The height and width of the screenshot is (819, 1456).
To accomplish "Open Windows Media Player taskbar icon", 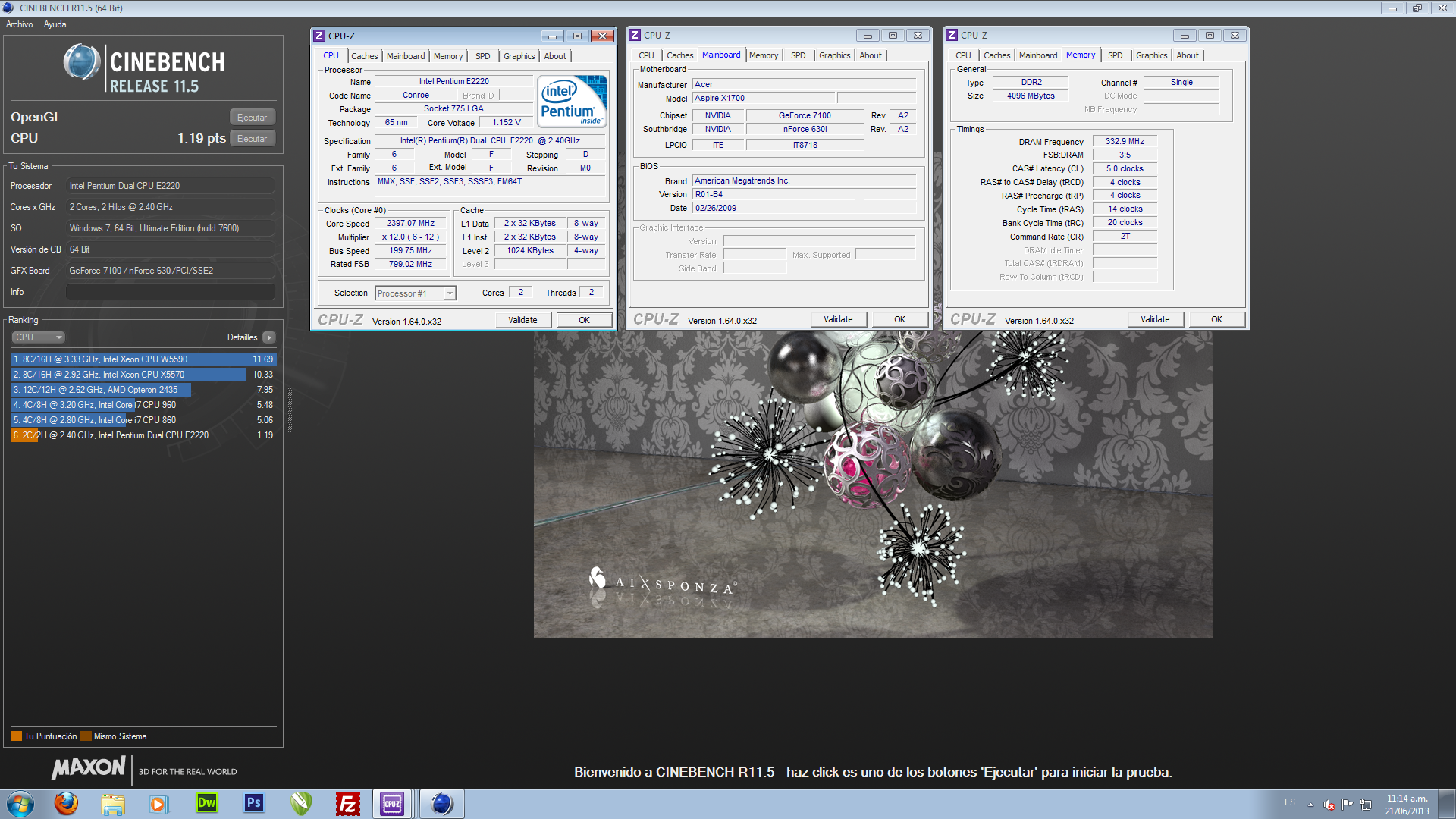I will [x=158, y=804].
